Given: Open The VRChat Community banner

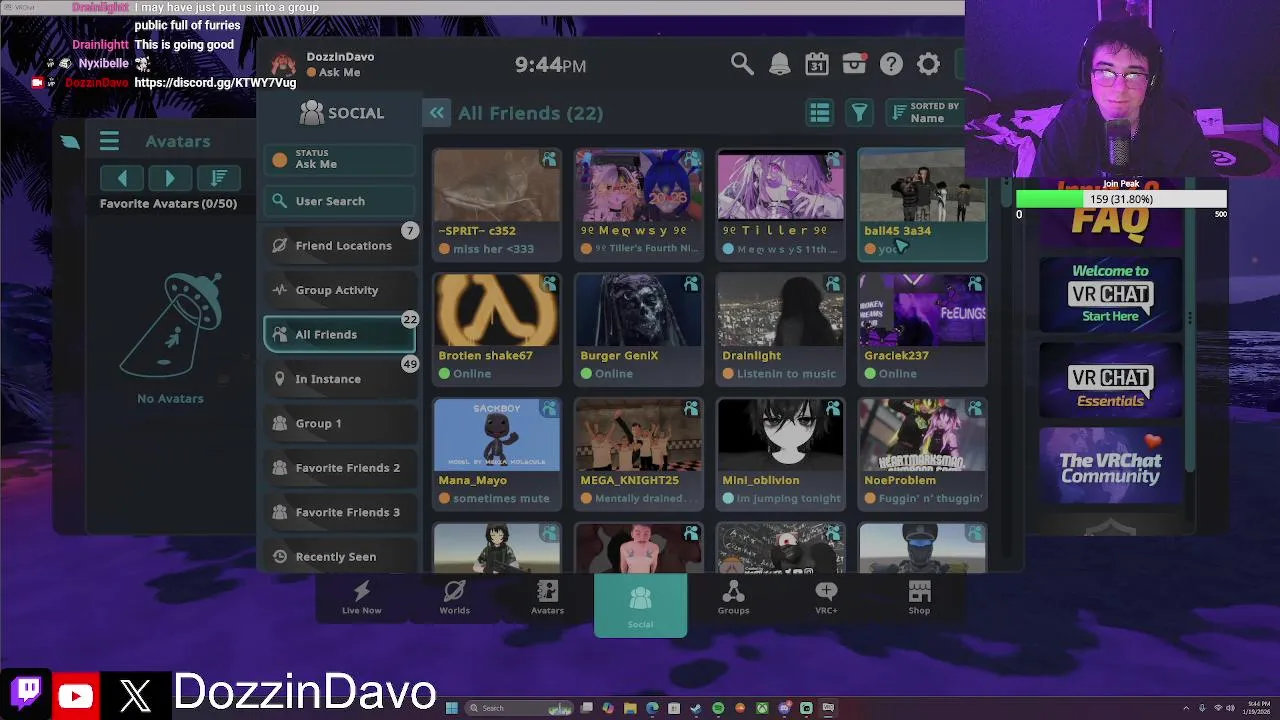Looking at the screenshot, I should pos(1110,465).
